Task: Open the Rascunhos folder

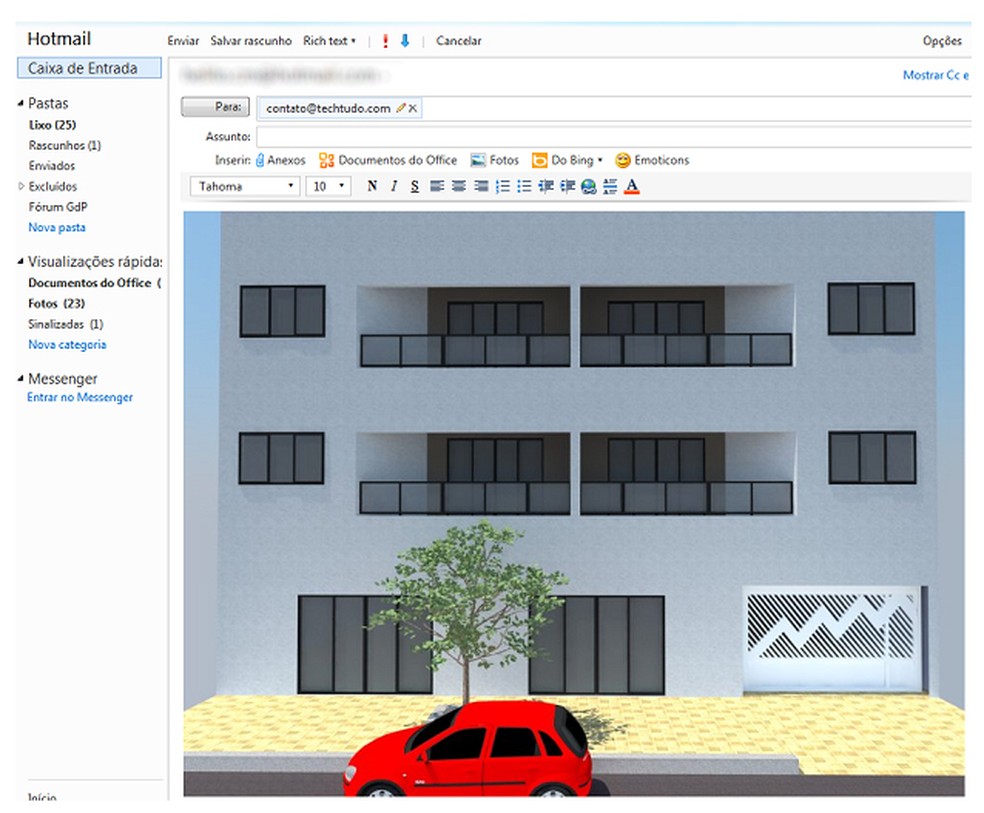Action: [x=64, y=145]
